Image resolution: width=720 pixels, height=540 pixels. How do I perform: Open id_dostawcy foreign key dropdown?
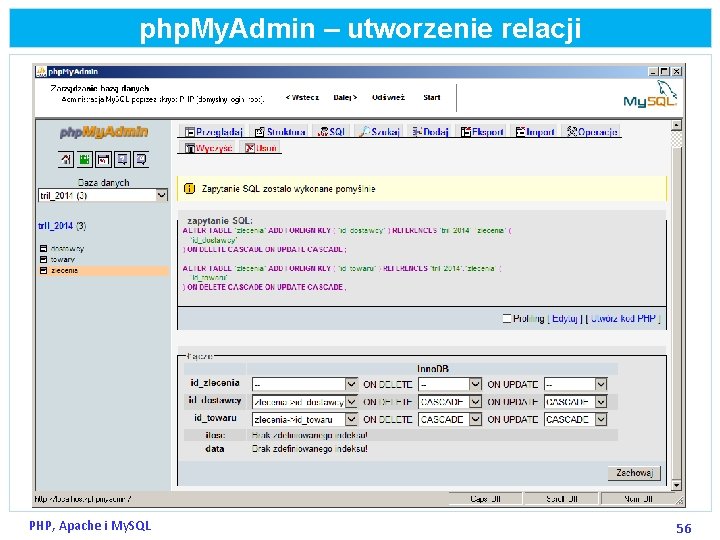pos(304,402)
